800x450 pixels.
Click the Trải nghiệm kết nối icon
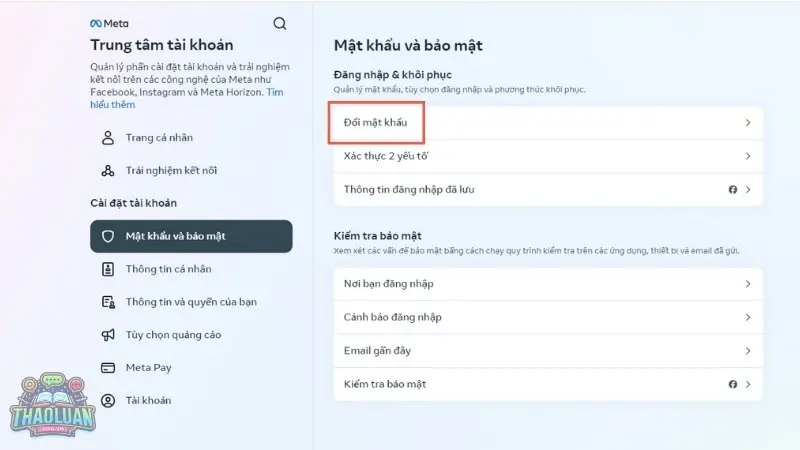point(108,171)
